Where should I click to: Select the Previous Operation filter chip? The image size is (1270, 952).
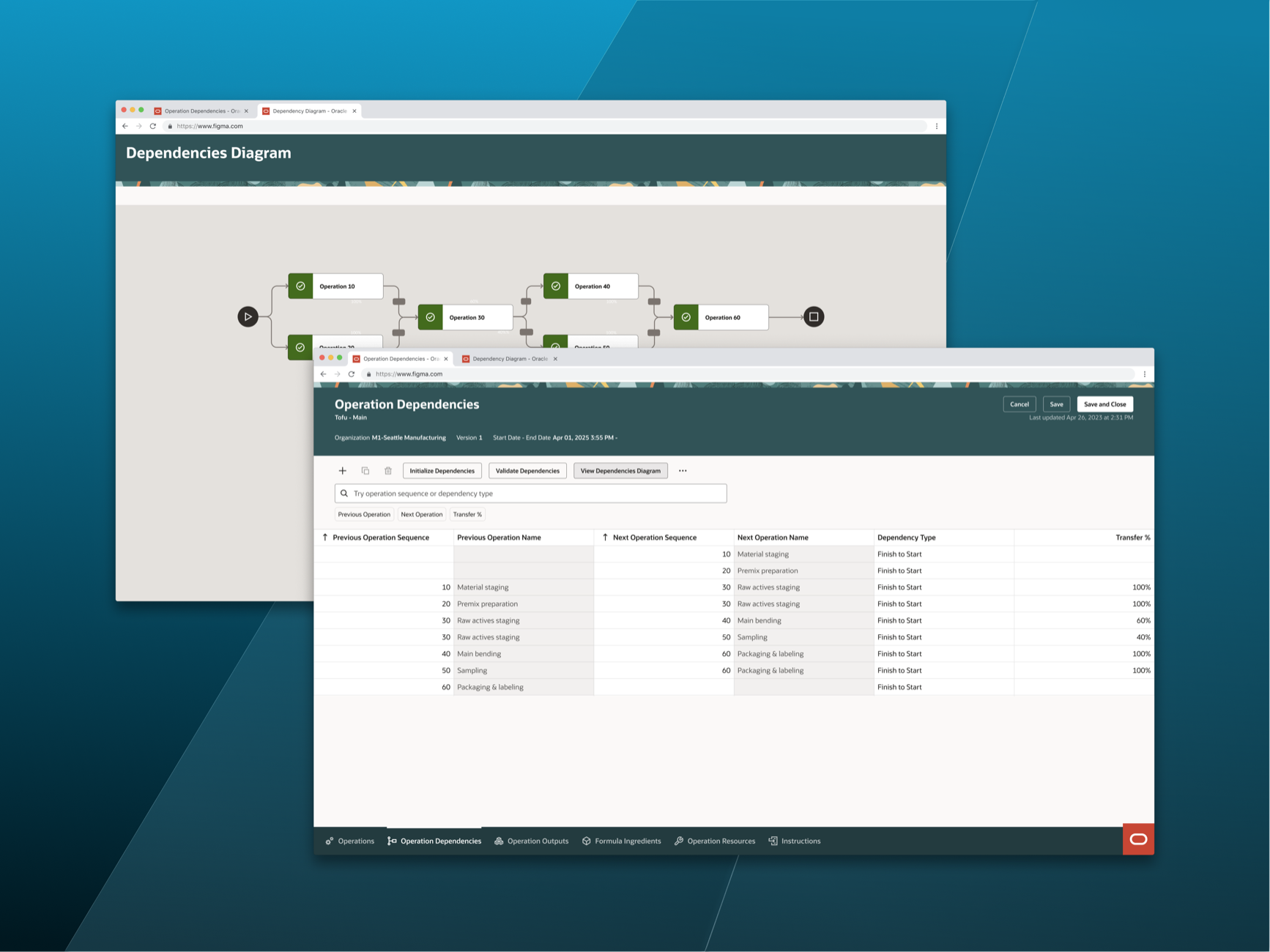364,515
